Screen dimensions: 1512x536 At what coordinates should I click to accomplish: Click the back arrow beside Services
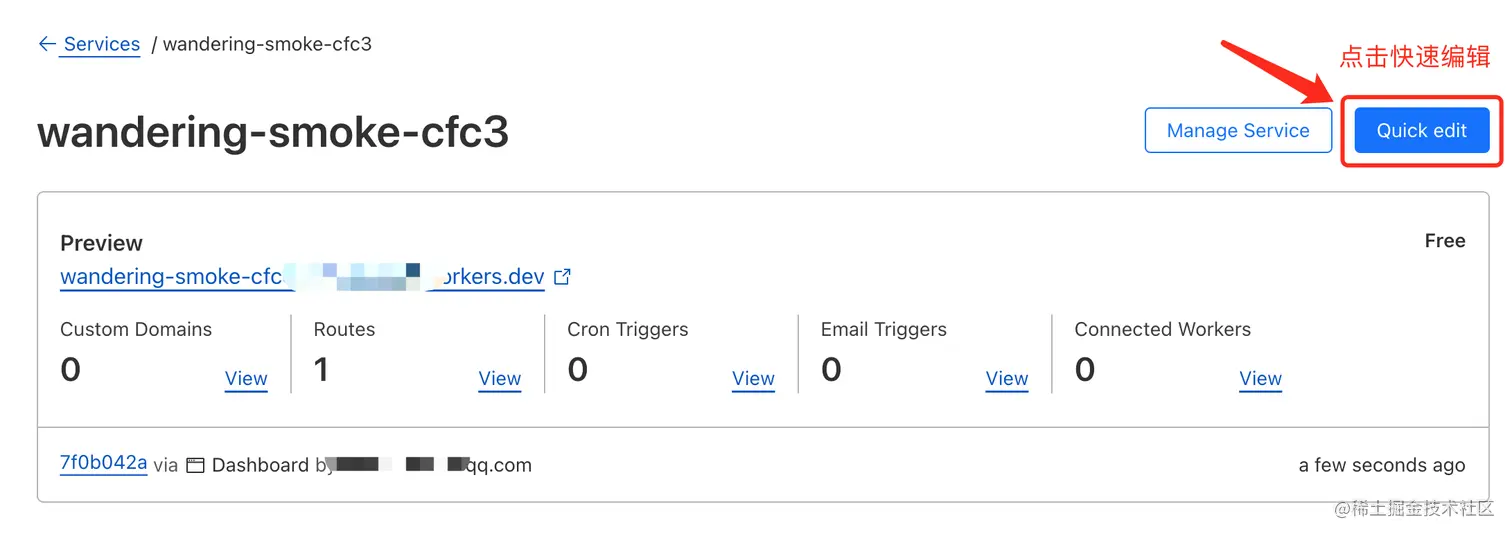(x=46, y=44)
